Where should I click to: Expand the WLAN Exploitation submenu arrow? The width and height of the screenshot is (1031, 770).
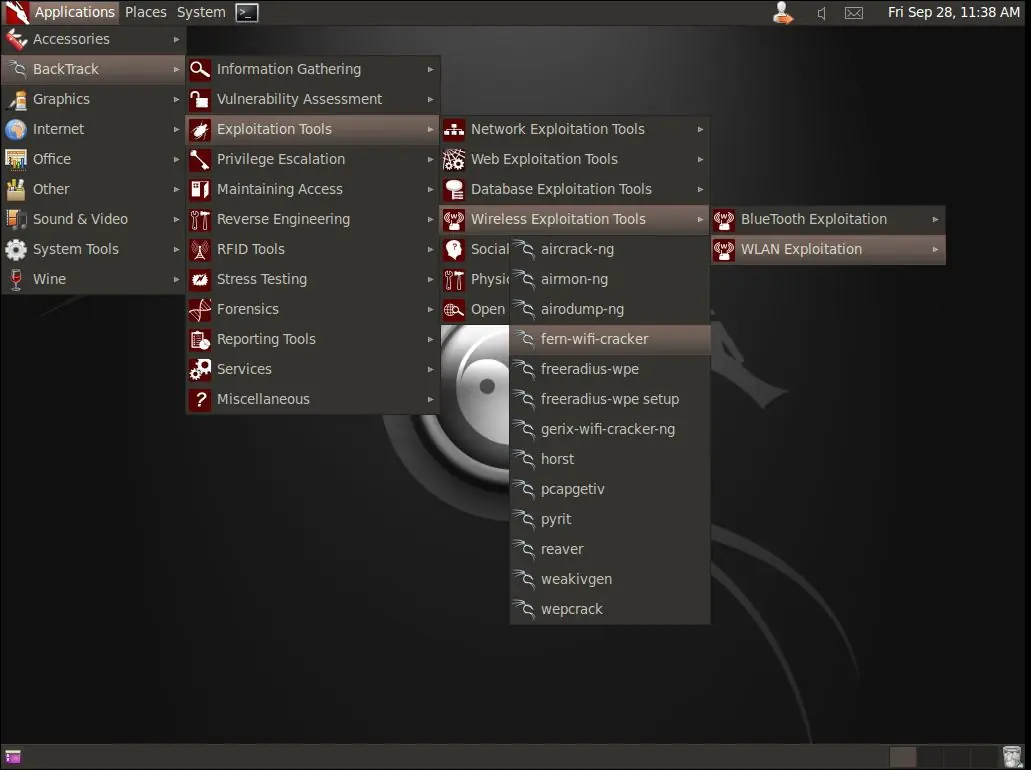tap(935, 249)
